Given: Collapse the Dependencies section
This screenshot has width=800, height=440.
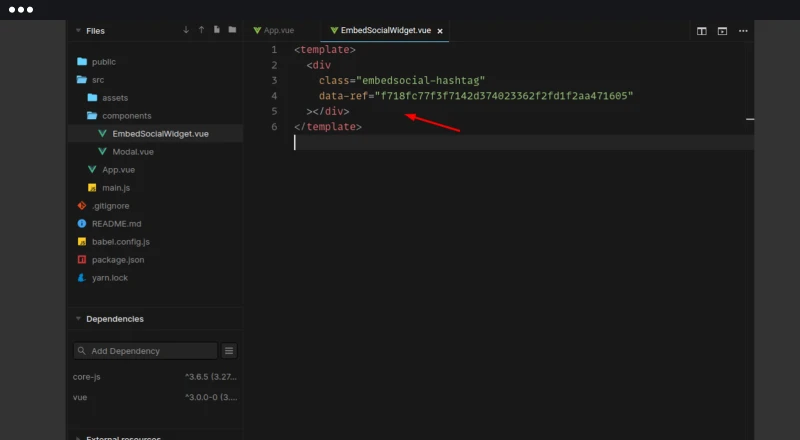Looking at the screenshot, I should click(78, 319).
